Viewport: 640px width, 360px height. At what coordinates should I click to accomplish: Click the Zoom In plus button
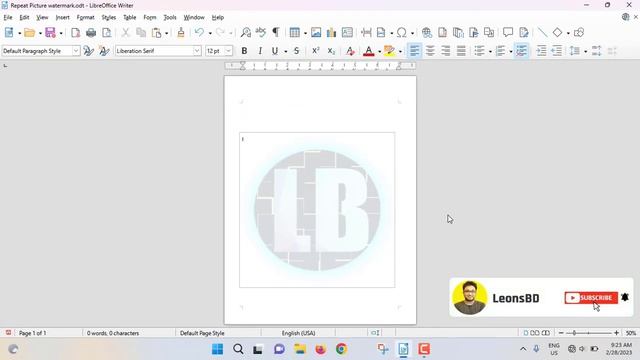point(616,333)
